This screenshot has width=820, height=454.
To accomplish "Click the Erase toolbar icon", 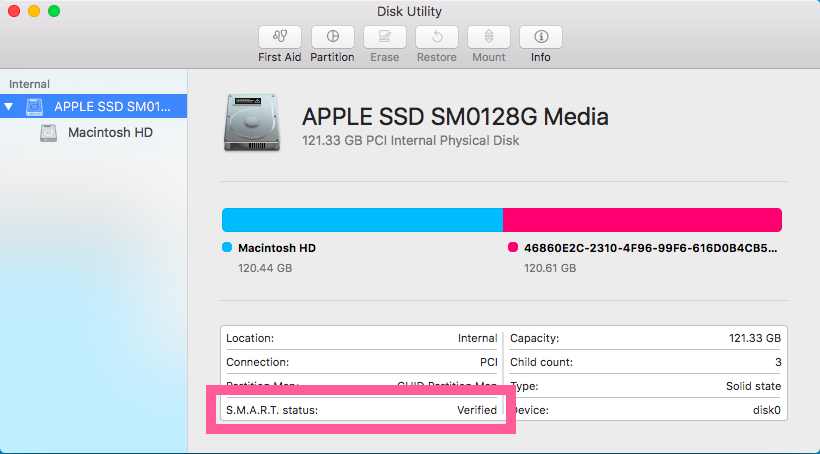I will (384, 38).
